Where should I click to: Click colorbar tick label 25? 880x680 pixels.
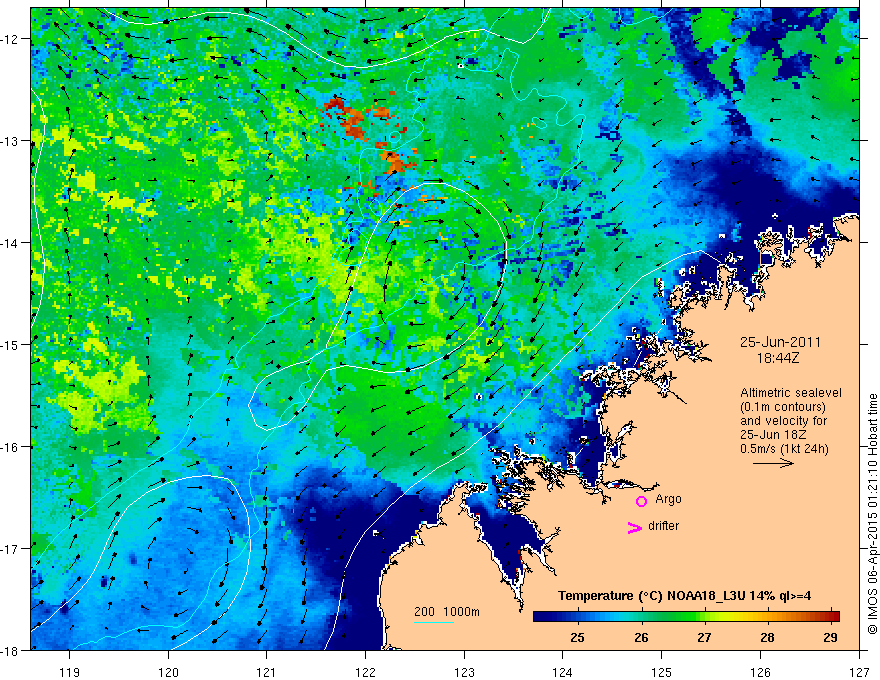click(578, 638)
